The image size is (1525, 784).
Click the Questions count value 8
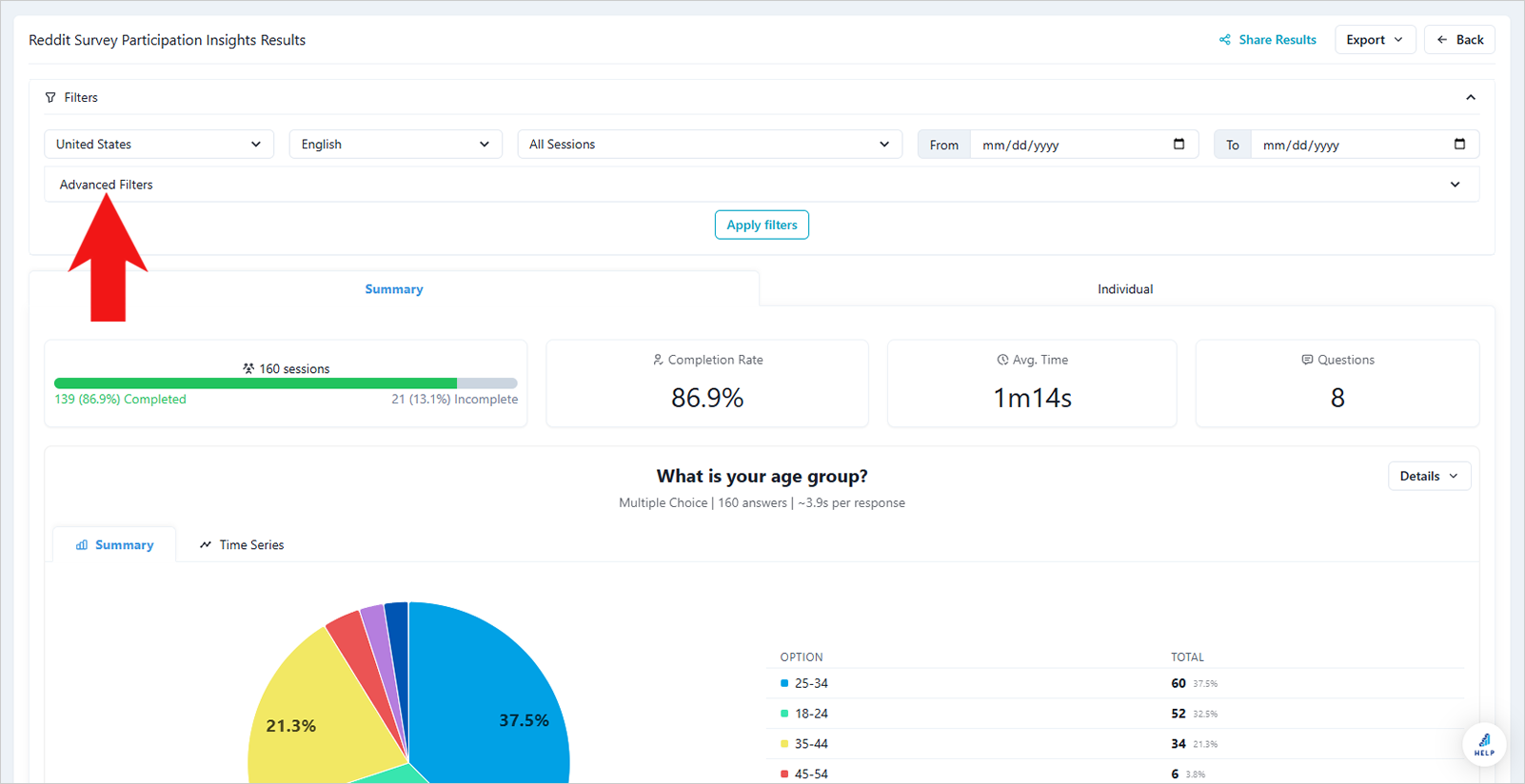[x=1337, y=398]
